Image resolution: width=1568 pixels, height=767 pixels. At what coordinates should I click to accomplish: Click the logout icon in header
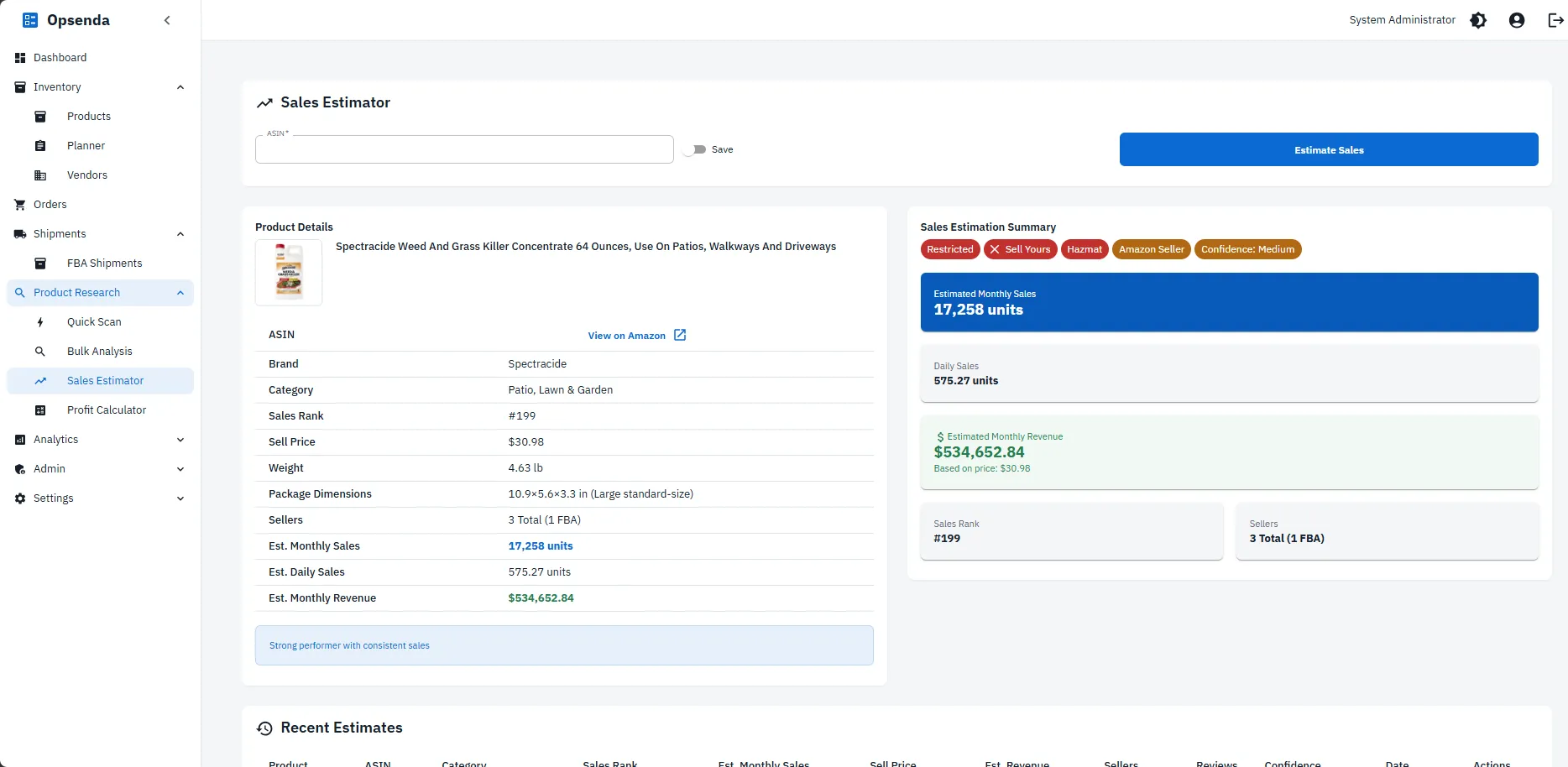click(1555, 20)
